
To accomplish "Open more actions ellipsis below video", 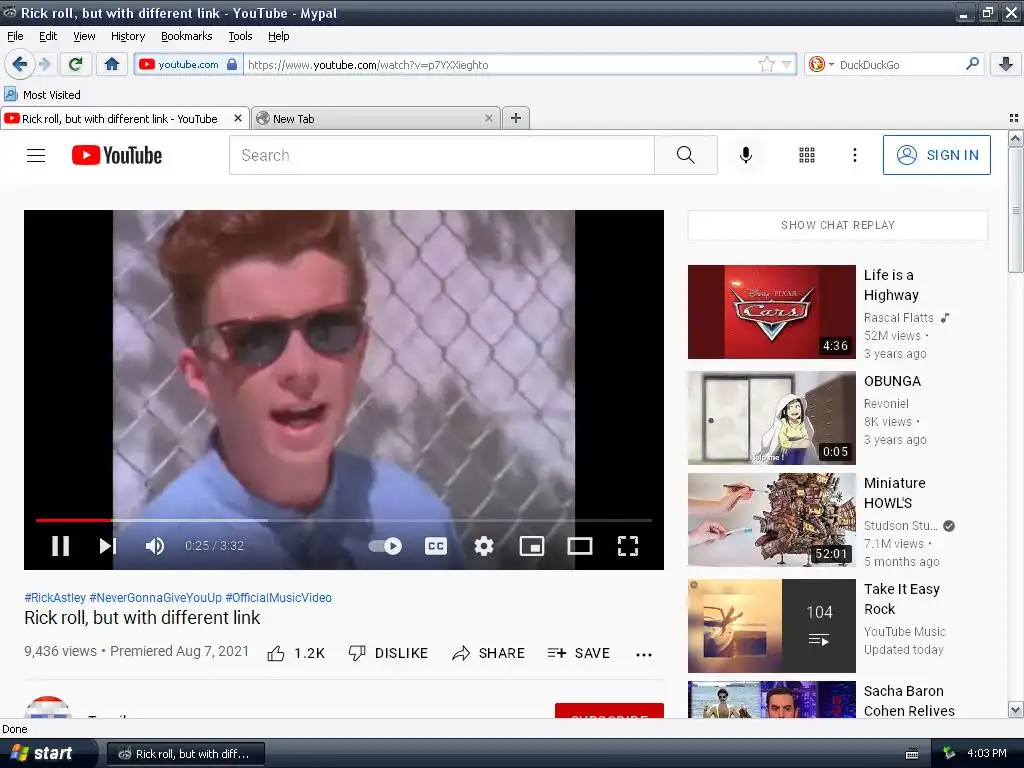I will pyautogui.click(x=644, y=654).
